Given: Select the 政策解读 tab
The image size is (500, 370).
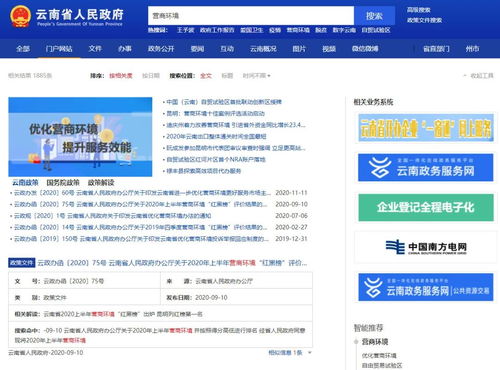Looking at the screenshot, I should [x=101, y=182].
